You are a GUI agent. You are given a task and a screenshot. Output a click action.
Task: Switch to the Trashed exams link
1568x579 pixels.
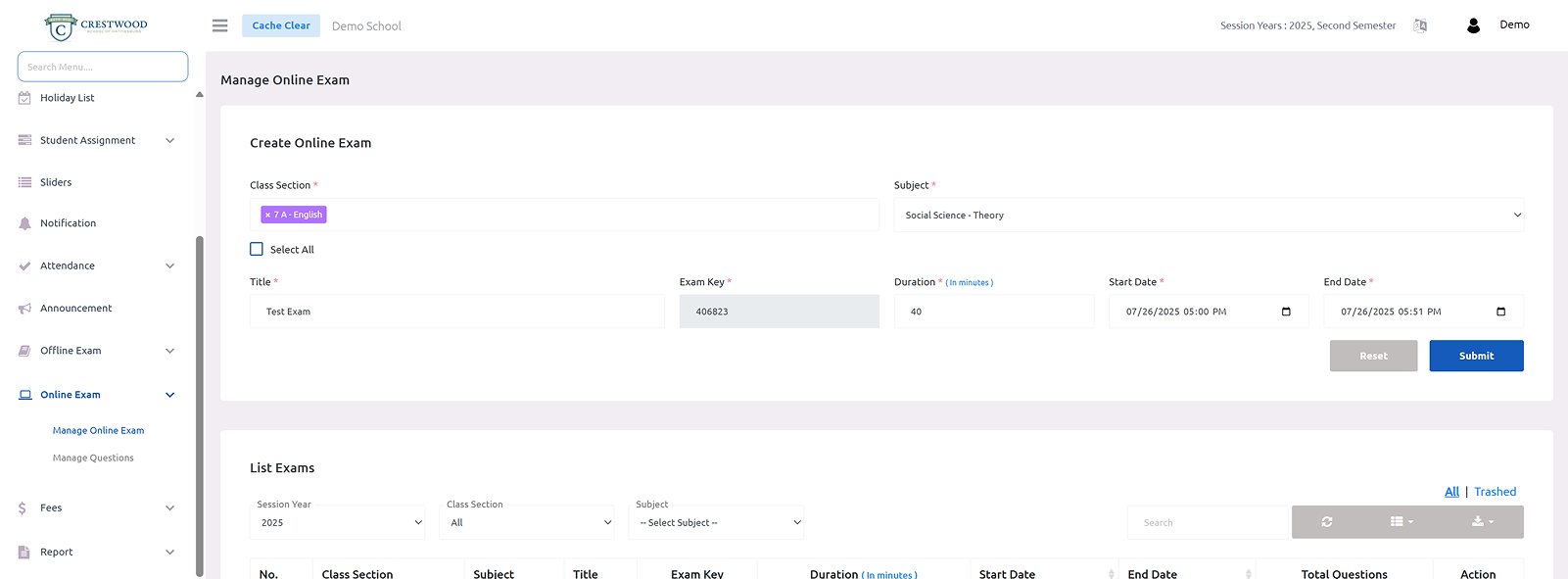point(1495,492)
